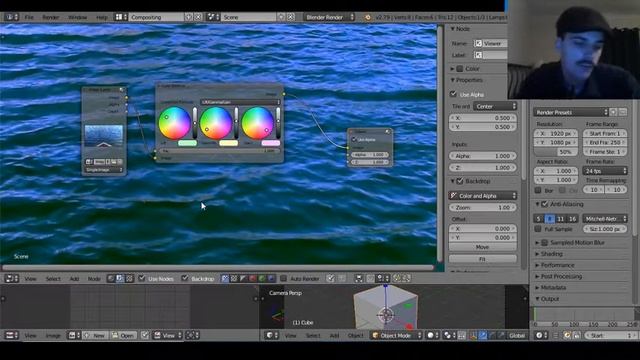Open the 24 fps frame rate dropdown

click(605, 171)
